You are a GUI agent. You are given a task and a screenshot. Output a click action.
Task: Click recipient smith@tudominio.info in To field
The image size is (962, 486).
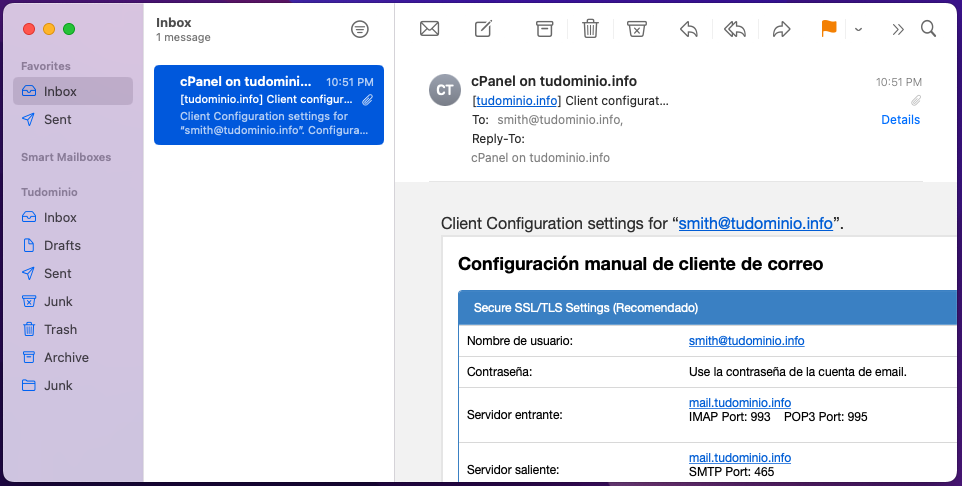[560, 120]
